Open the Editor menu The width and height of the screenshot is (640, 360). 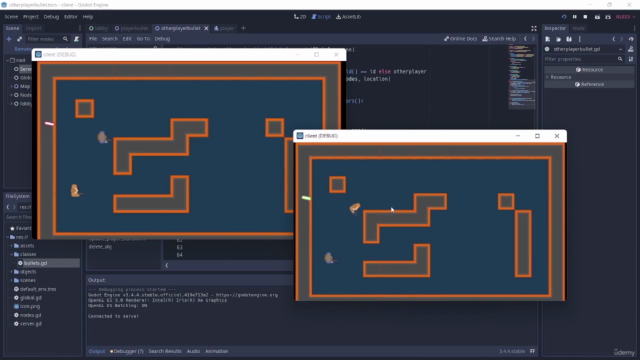[x=71, y=17]
